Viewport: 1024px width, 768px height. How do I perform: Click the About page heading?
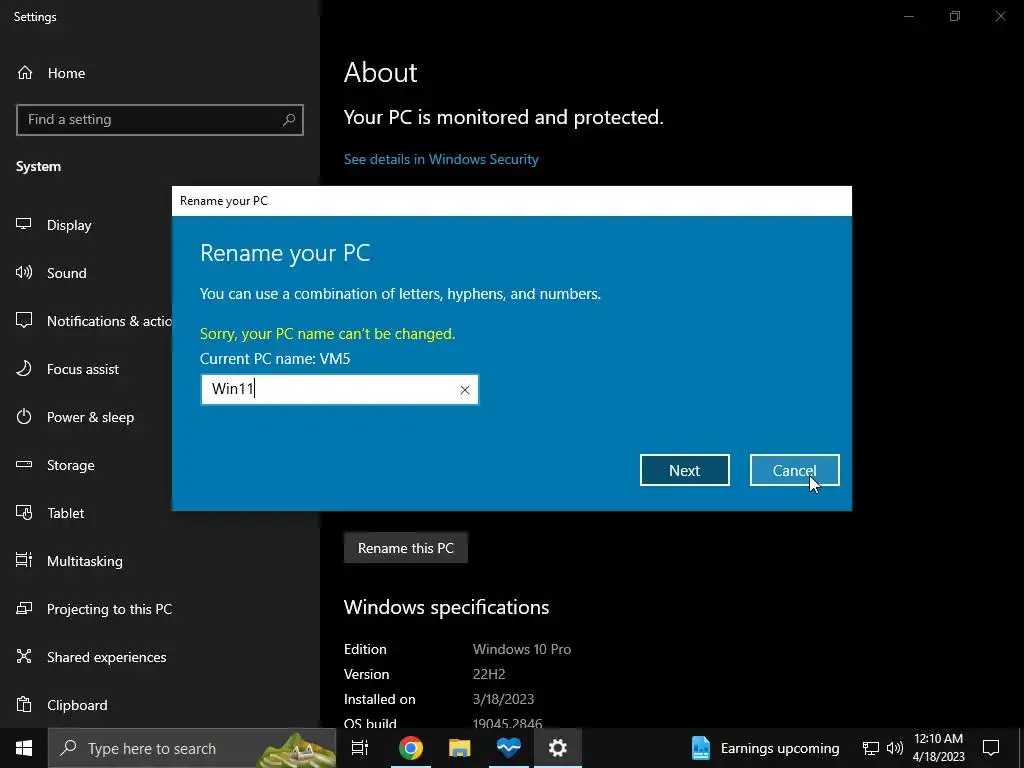pos(381,72)
